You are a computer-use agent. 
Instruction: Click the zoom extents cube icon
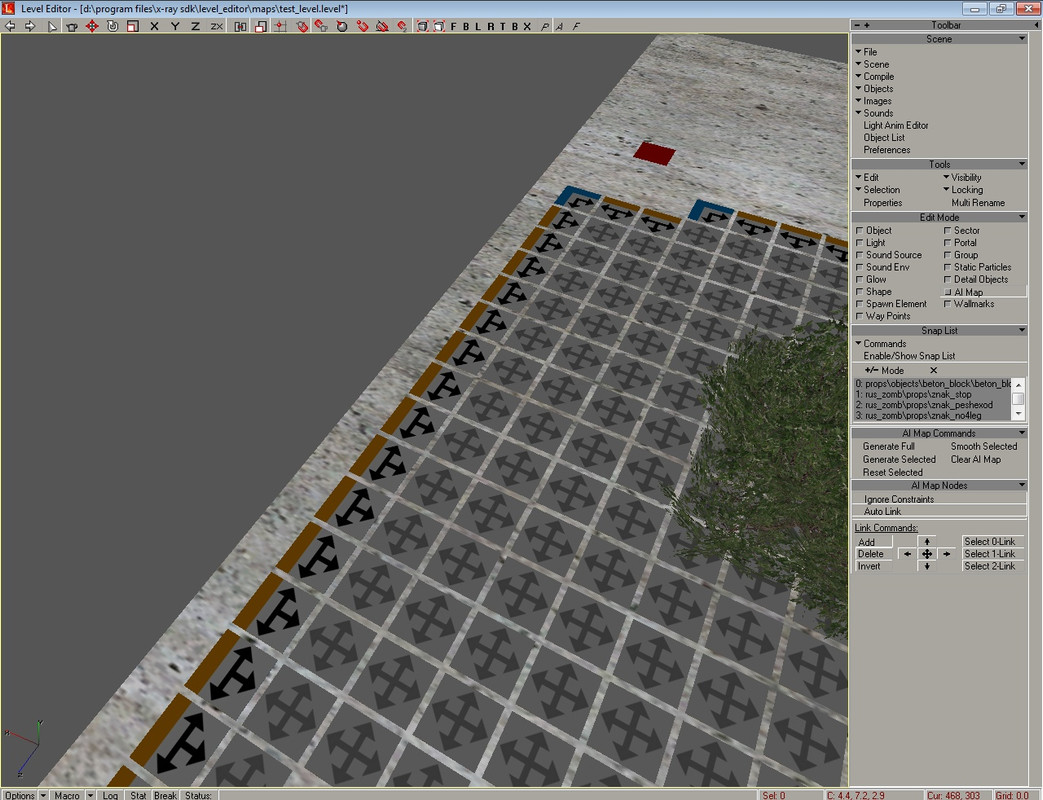[x=422, y=26]
